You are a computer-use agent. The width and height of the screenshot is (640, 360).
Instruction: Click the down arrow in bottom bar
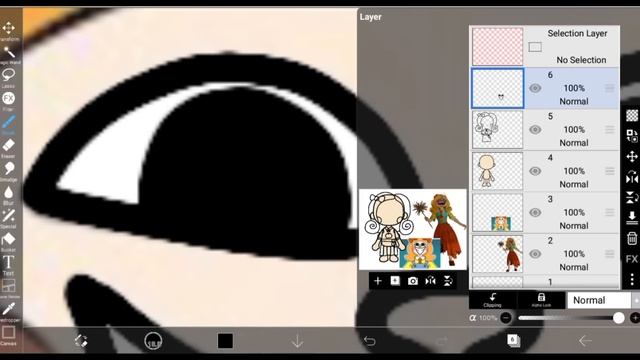(298, 340)
